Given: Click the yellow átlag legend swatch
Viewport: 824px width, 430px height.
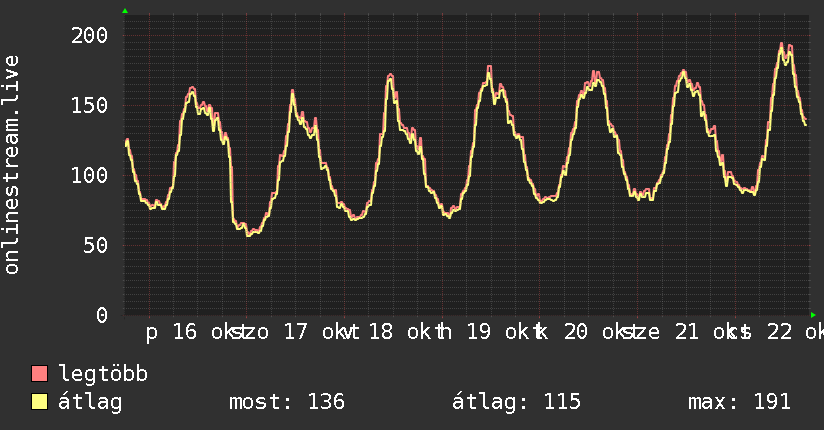Looking at the screenshot, I should pos(39,402).
